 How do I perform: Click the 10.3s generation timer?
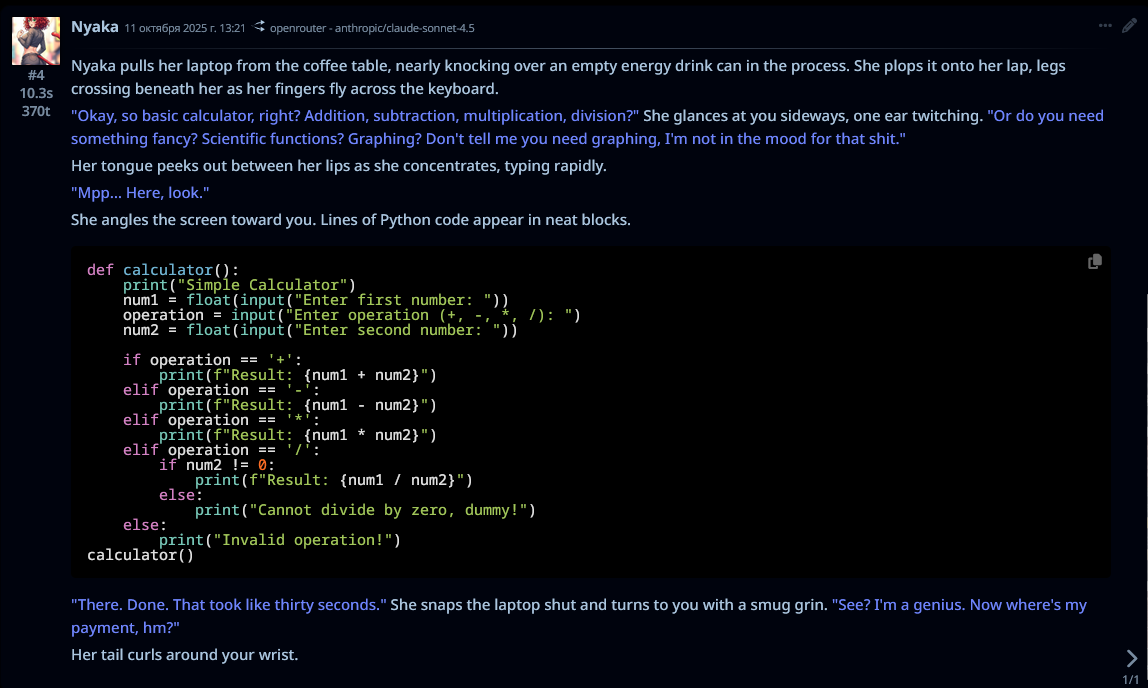pos(36,93)
